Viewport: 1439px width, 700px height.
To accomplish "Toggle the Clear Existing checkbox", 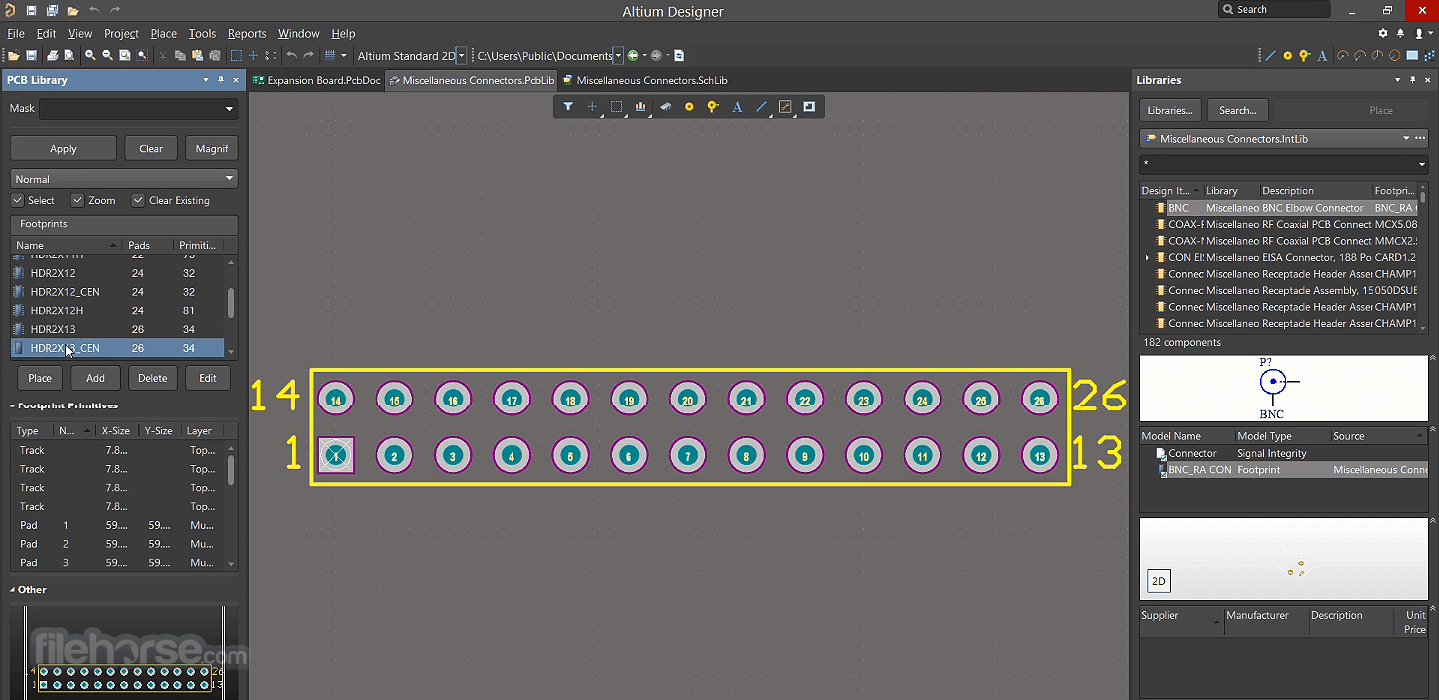I will point(138,200).
